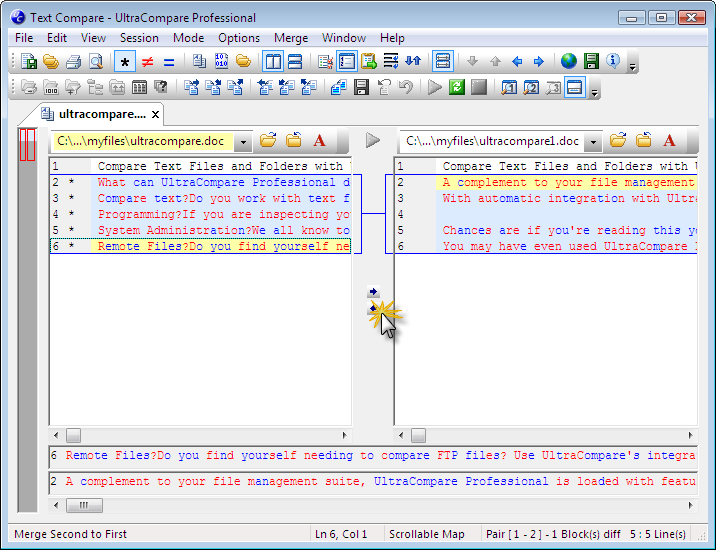Expand second toolbar overflow options arrow
This screenshot has height=550, width=716.
[x=595, y=93]
